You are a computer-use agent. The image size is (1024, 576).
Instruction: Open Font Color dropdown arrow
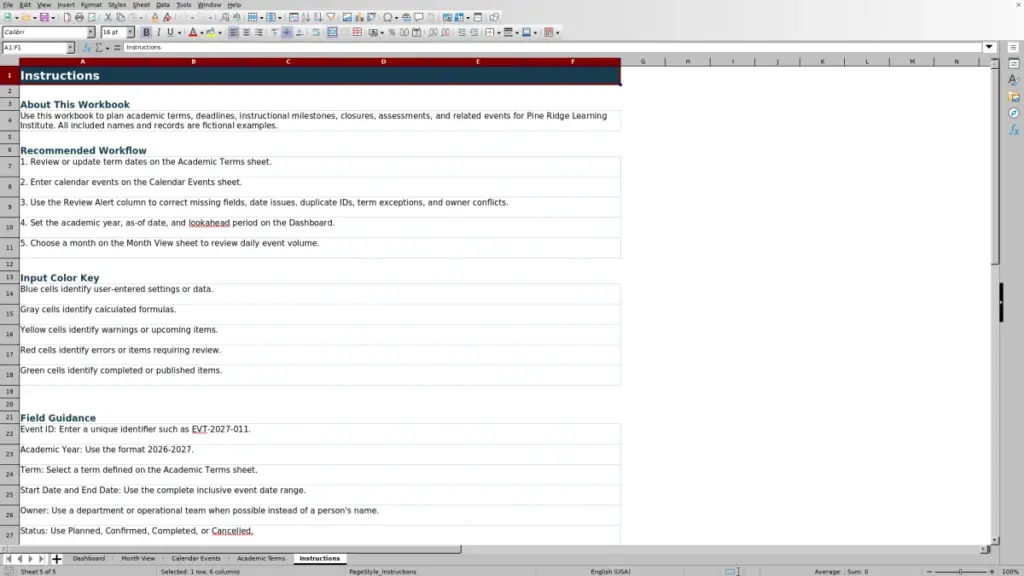click(x=201, y=33)
